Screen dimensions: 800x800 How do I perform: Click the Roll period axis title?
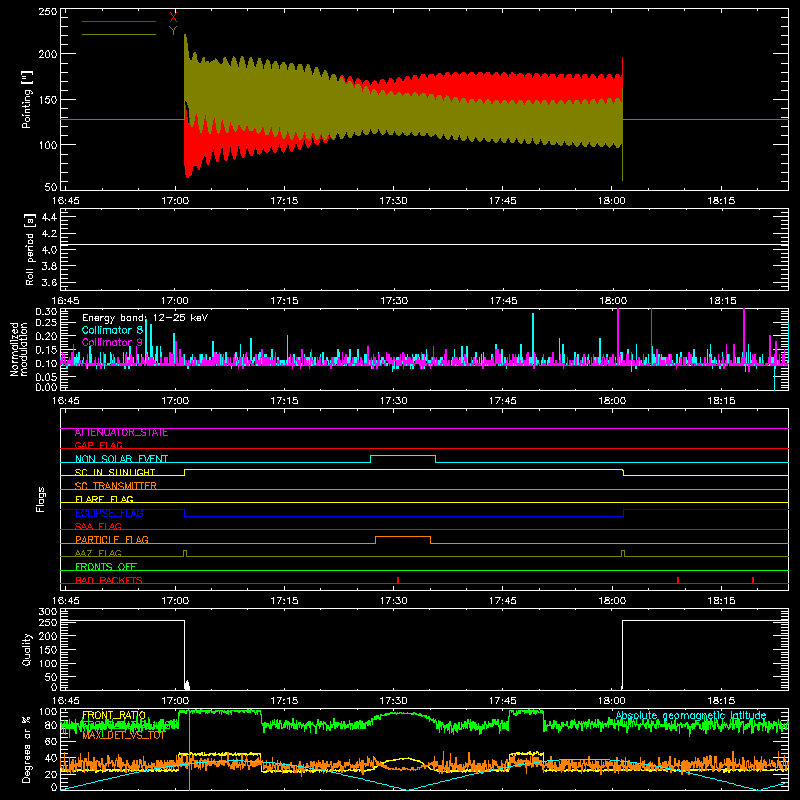click(x=29, y=249)
